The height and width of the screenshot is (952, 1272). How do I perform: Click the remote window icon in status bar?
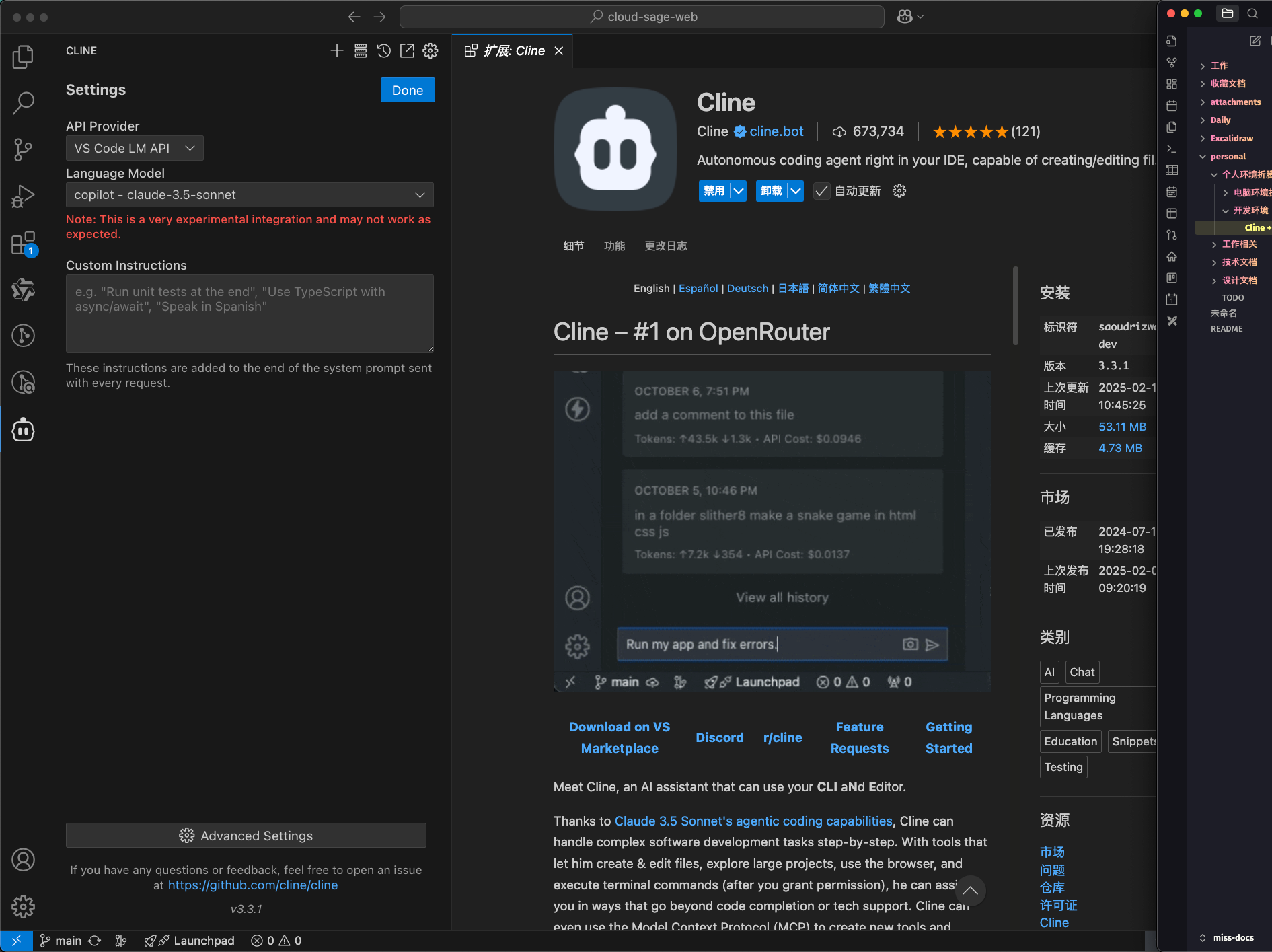pos(16,941)
